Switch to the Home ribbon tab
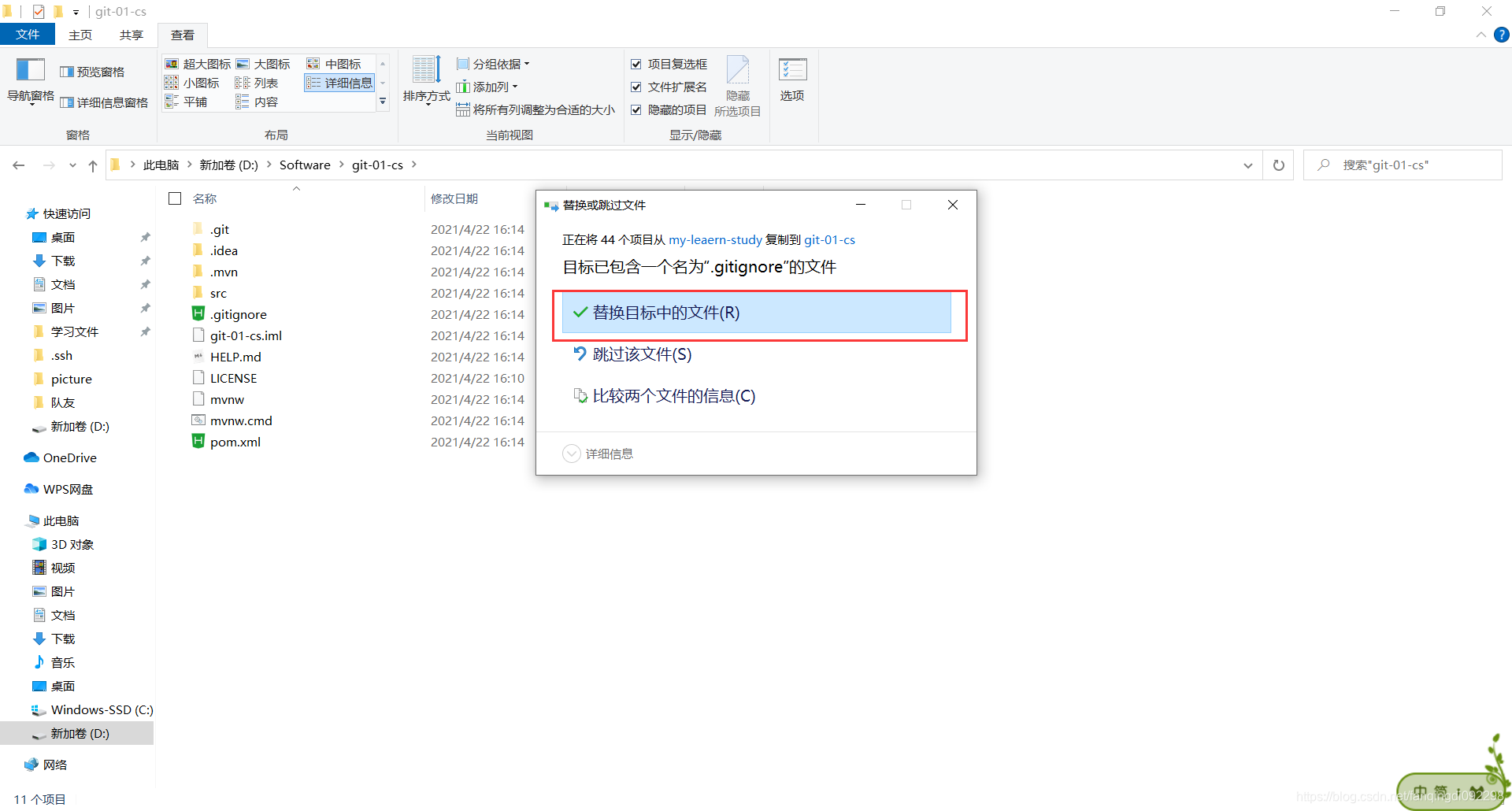 coord(80,35)
